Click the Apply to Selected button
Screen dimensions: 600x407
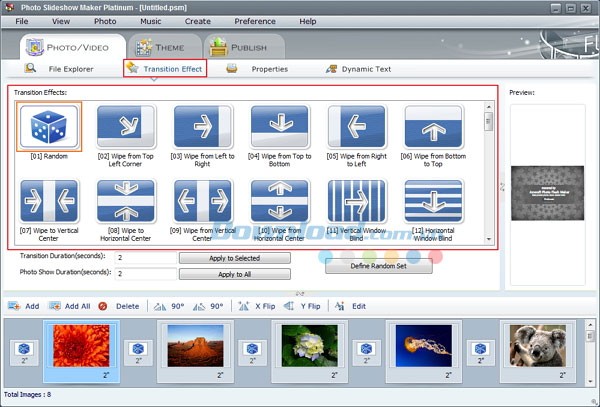point(234,258)
